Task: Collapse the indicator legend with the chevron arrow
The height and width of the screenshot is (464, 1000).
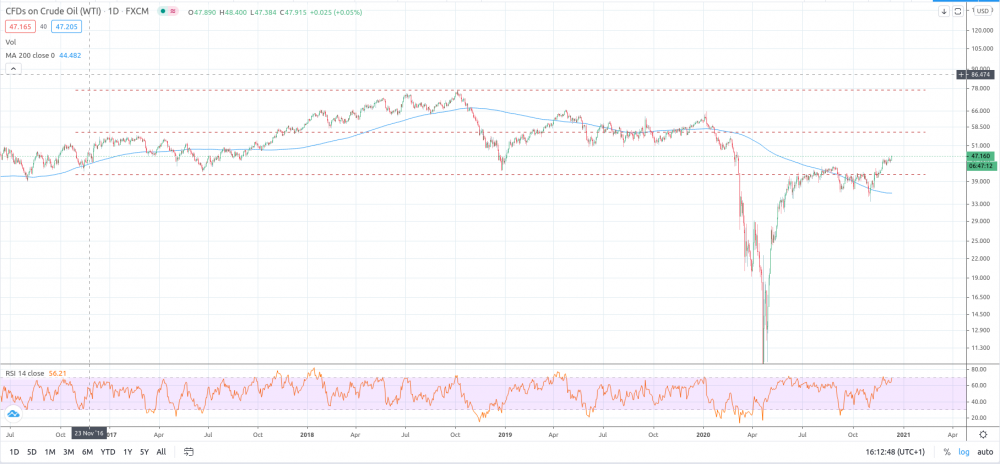Action: click(x=14, y=68)
